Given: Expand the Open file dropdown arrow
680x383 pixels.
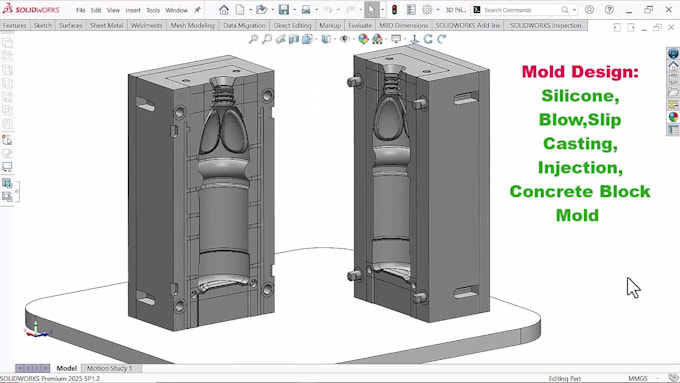Looking at the screenshot, I should [x=272, y=10].
